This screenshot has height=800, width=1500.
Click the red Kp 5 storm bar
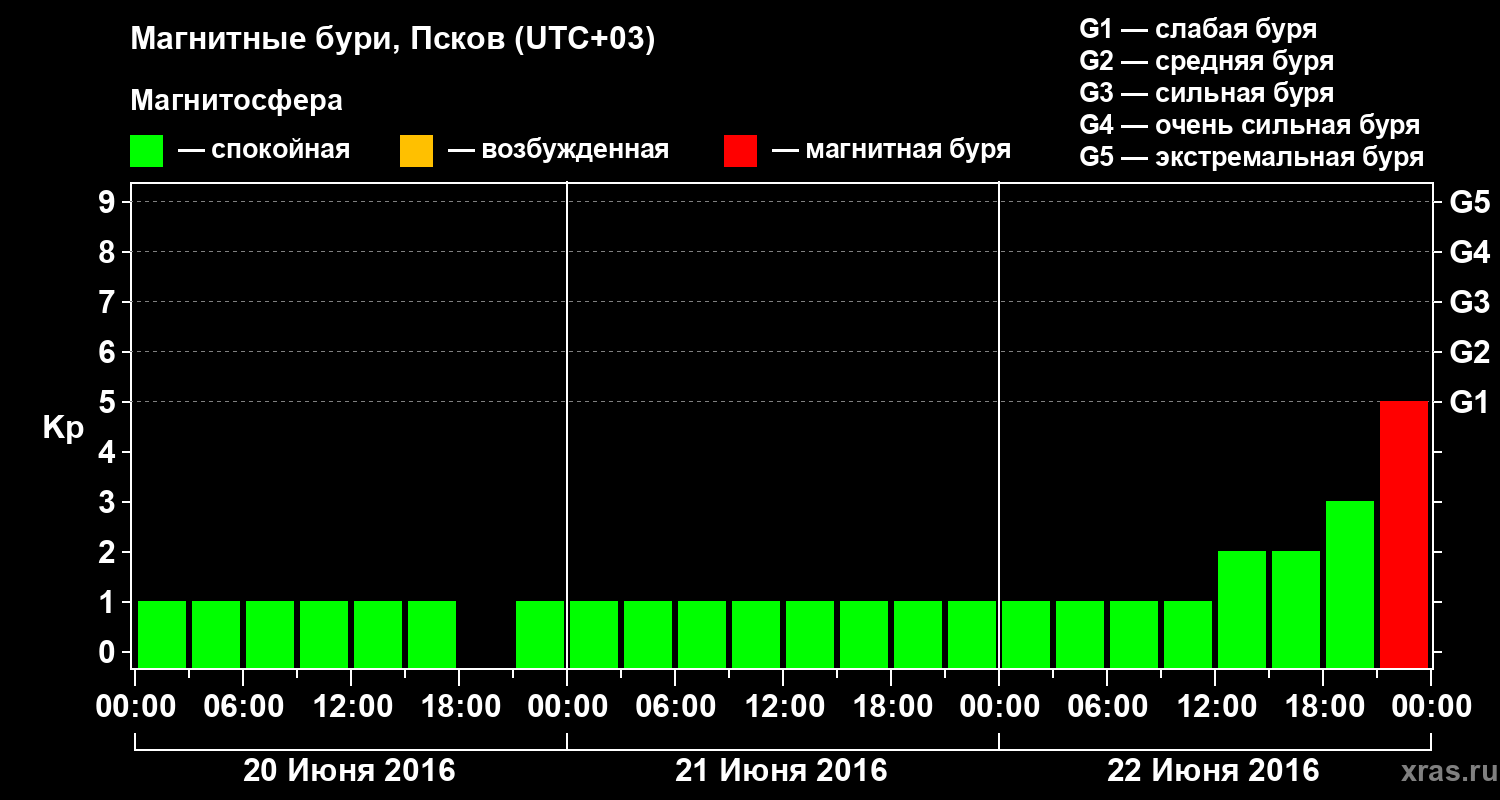[x=1404, y=534]
